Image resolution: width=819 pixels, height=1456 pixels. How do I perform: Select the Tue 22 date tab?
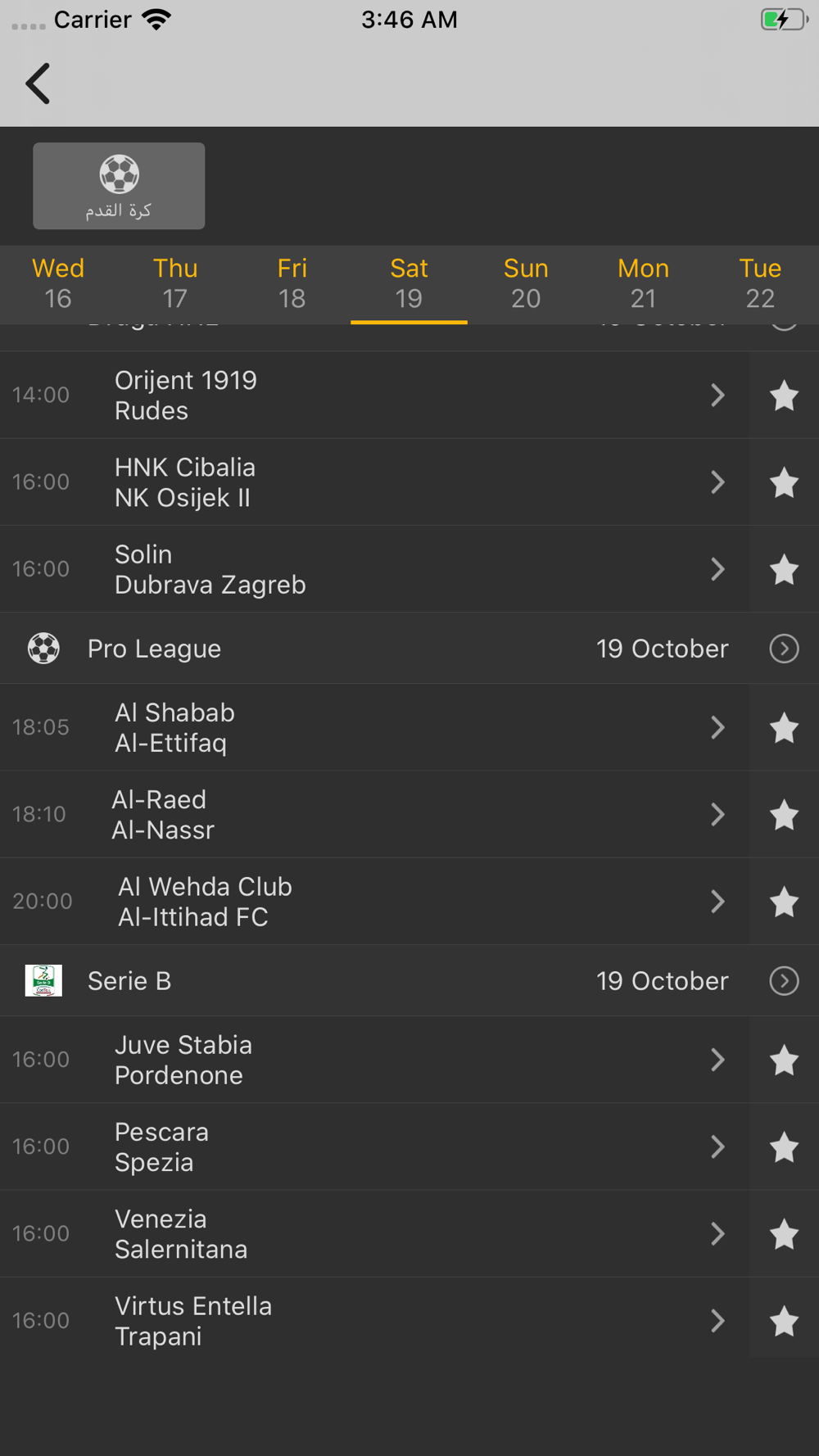[760, 283]
